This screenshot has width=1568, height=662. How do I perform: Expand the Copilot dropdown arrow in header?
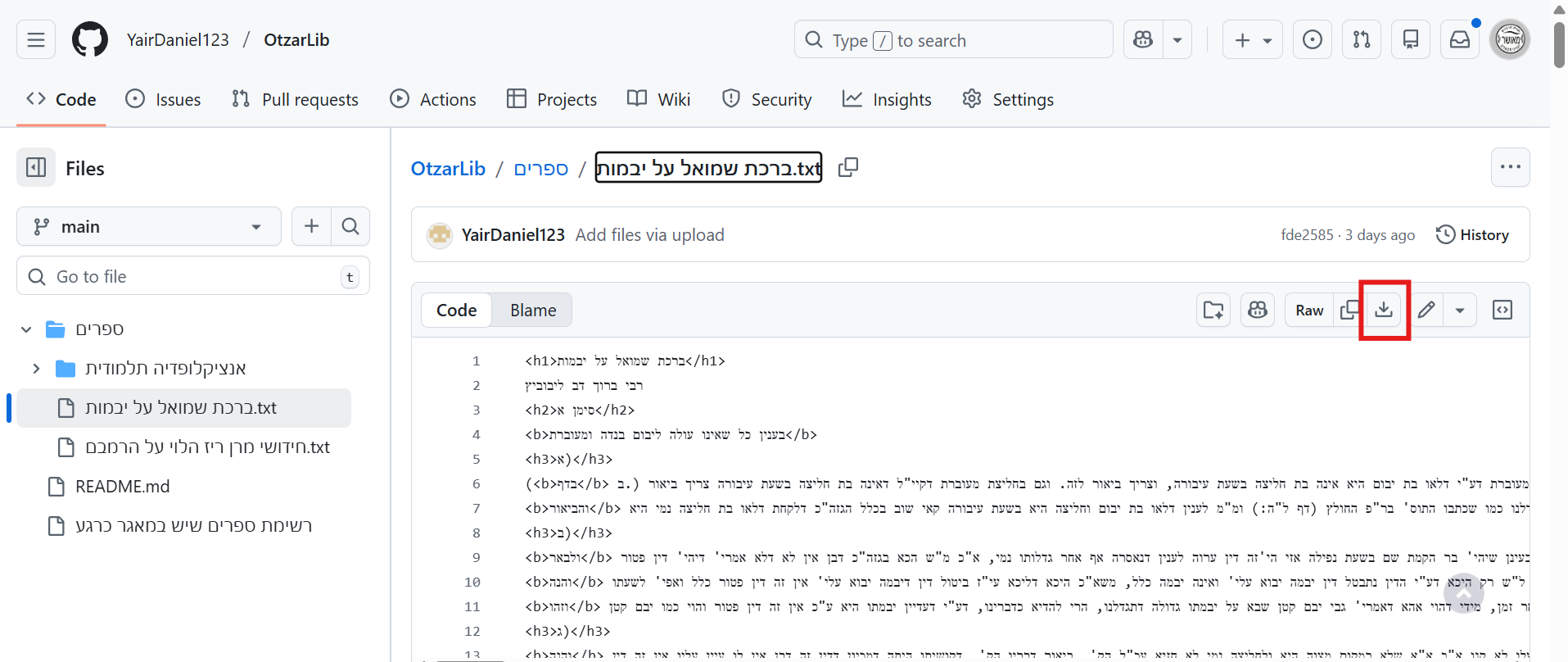pos(1177,39)
